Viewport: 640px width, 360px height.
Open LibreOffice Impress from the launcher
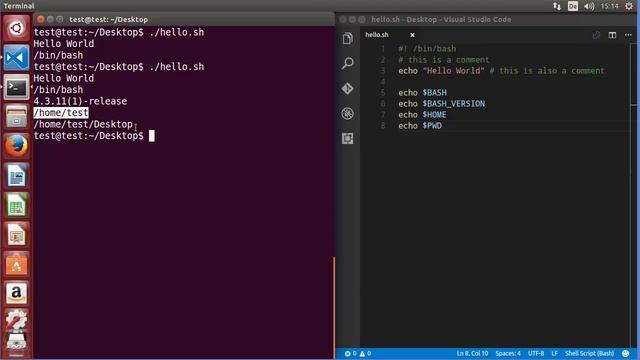16,234
